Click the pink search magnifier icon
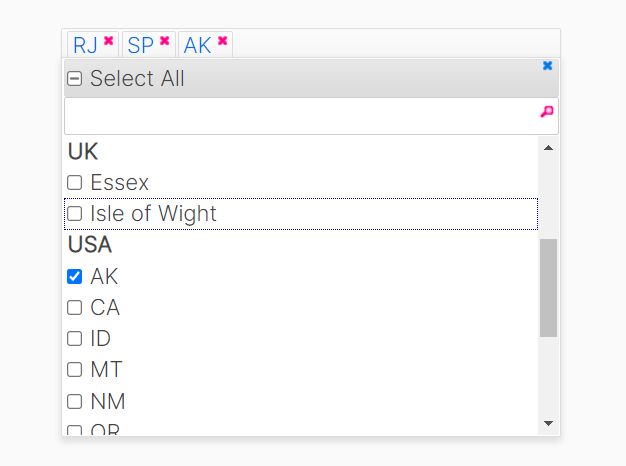The width and height of the screenshot is (626, 466). pos(547,111)
